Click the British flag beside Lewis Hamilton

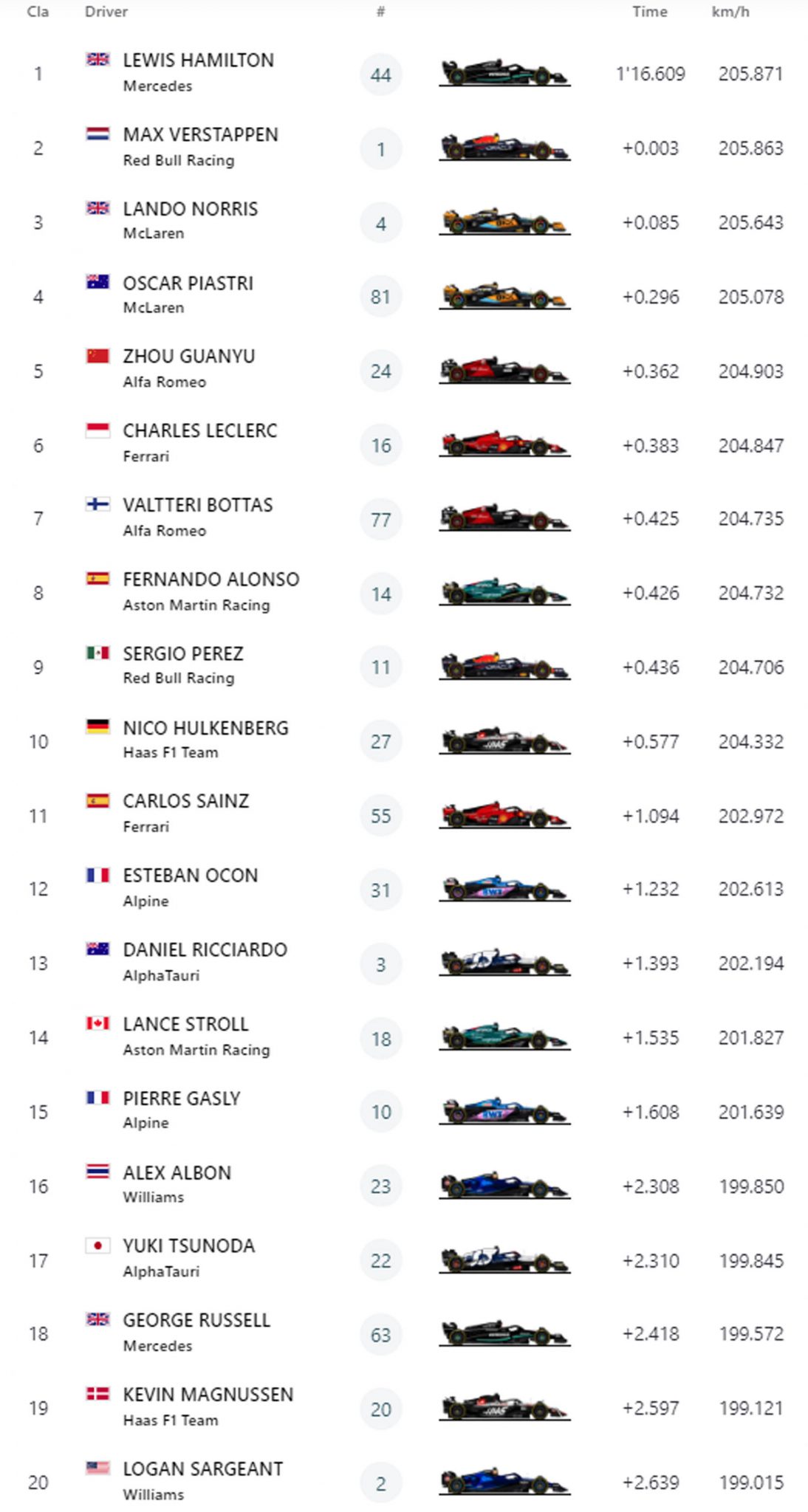pyautogui.click(x=97, y=60)
